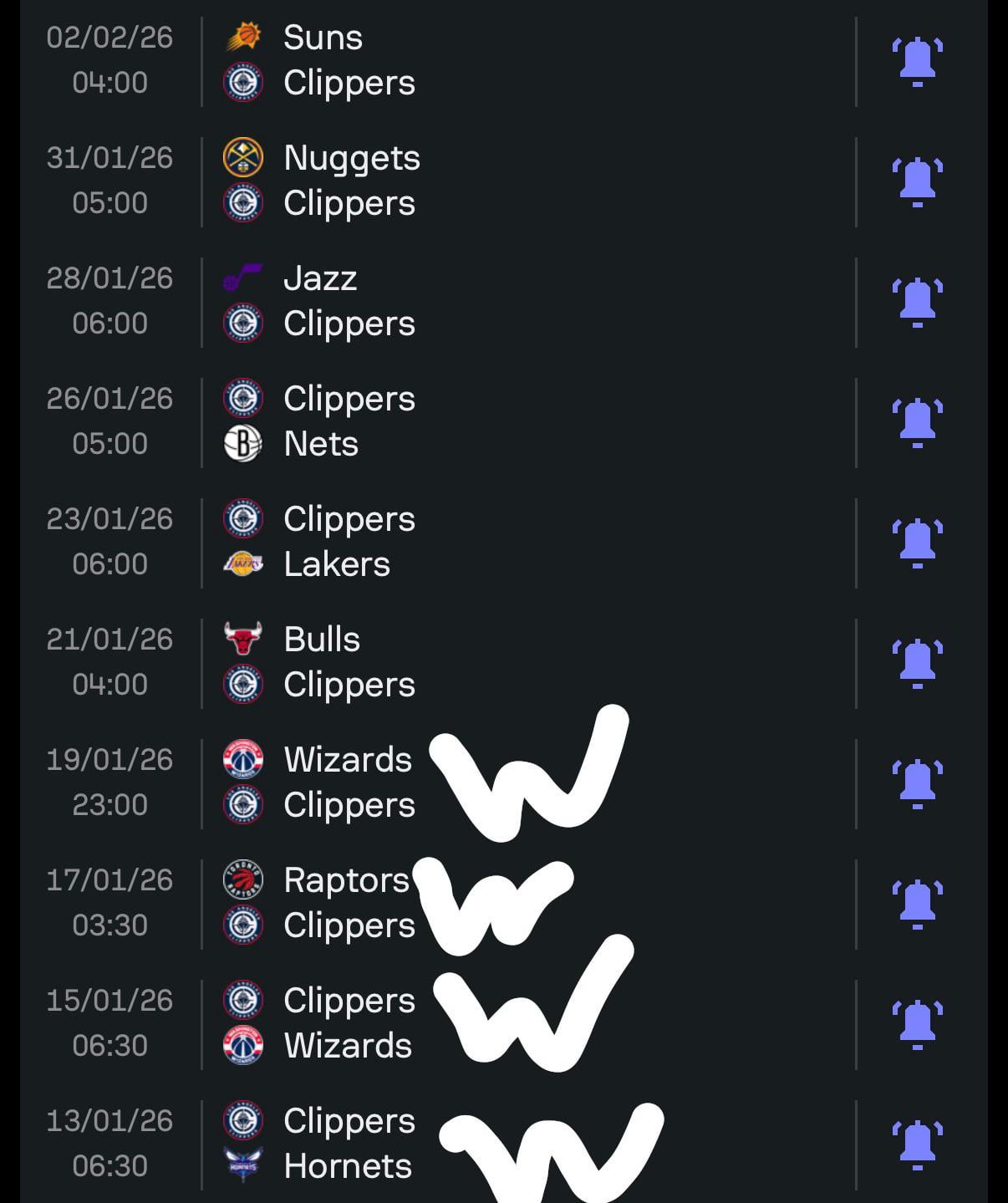Tap bell icon on the 15/01/26 Wizards game
Image resolution: width=1008 pixels, height=1203 pixels.
click(x=917, y=1024)
